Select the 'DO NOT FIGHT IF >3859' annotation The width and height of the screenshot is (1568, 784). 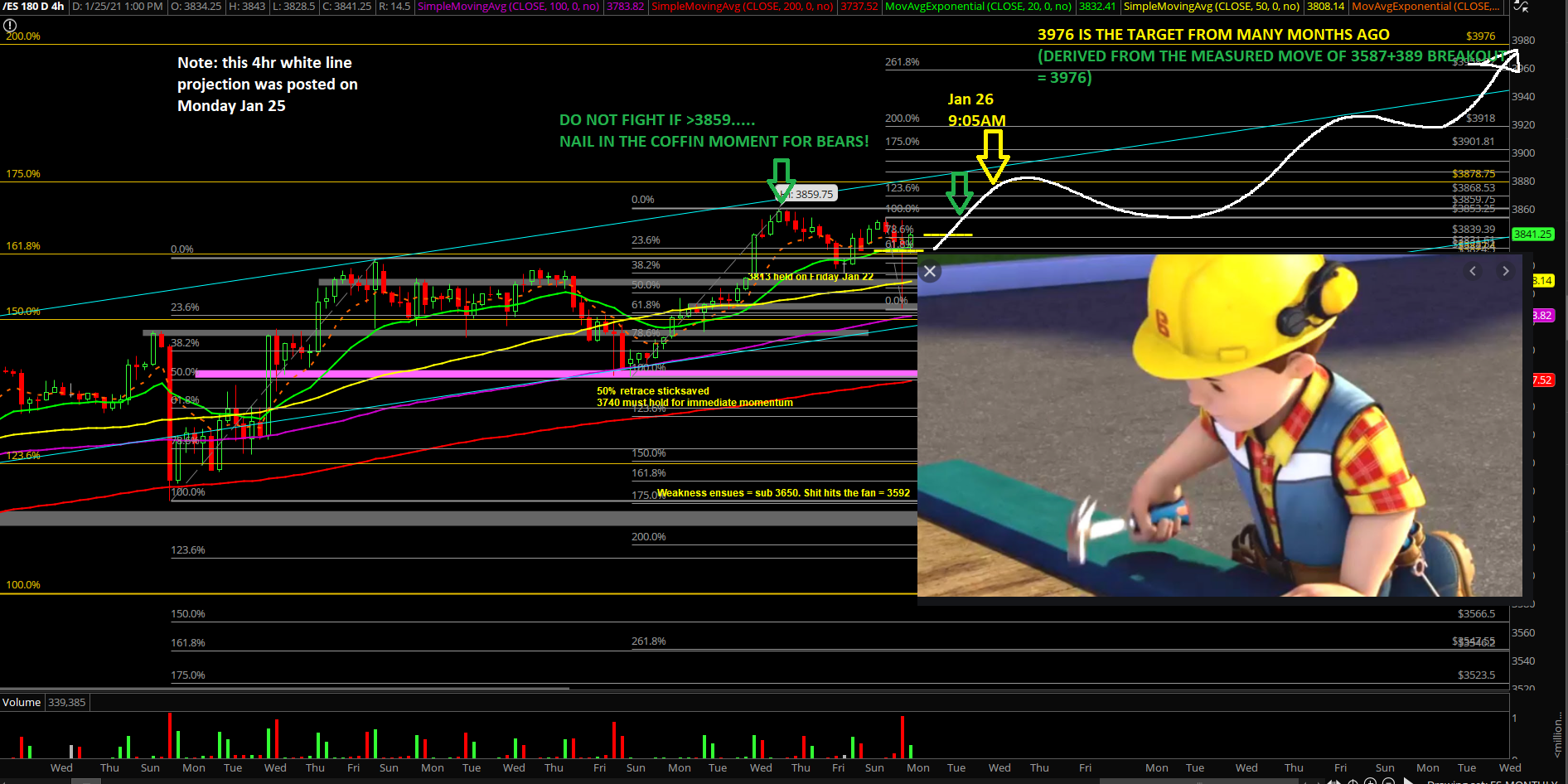click(714, 130)
